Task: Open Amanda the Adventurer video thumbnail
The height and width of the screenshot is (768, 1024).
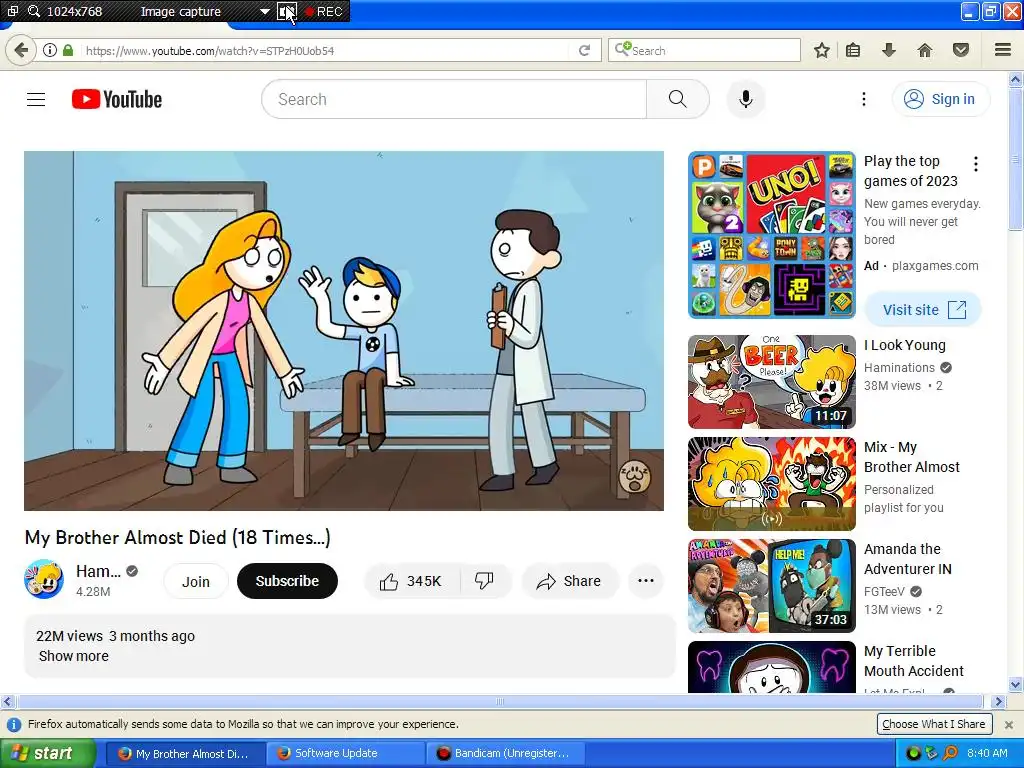Action: click(x=771, y=586)
